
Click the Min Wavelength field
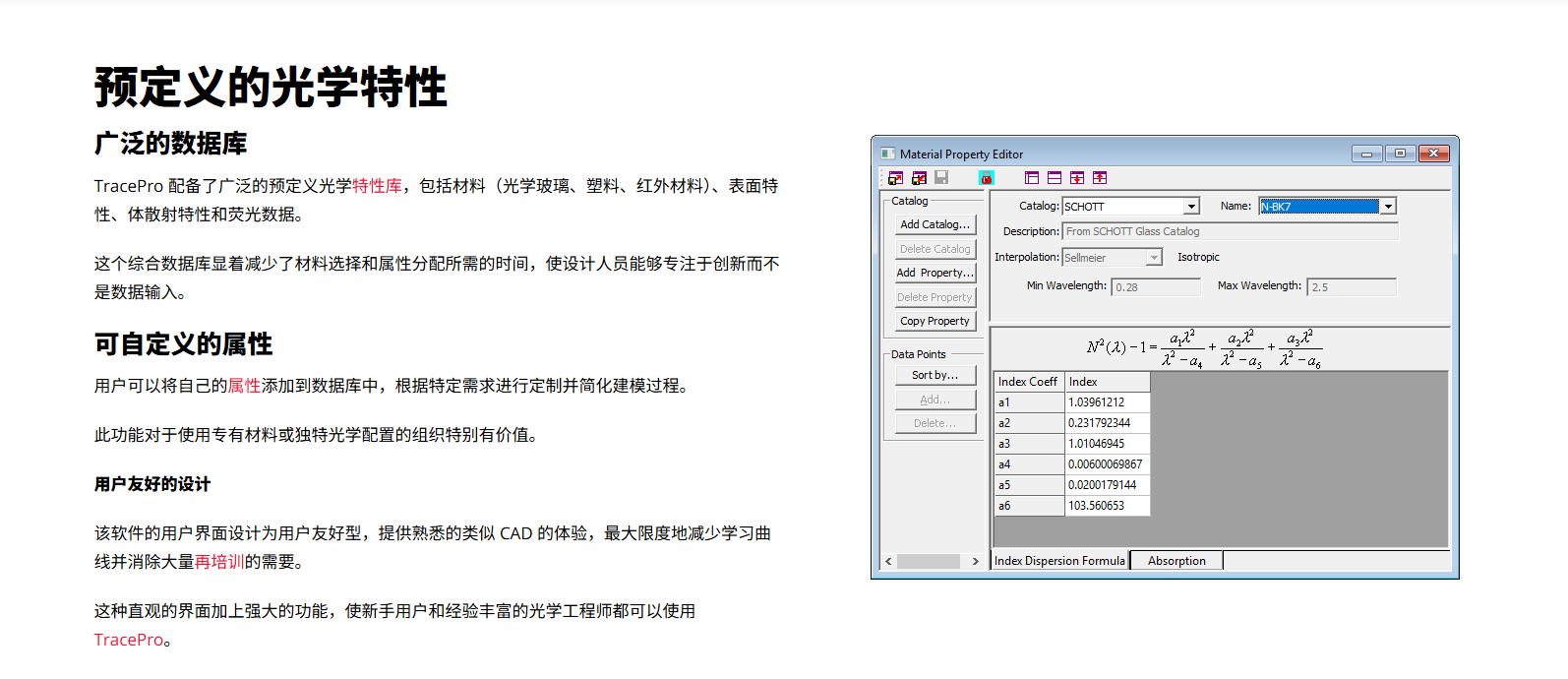1156,287
